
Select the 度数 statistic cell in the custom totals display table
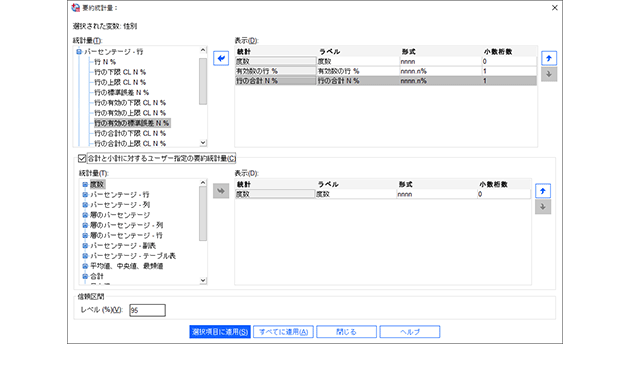275,194
